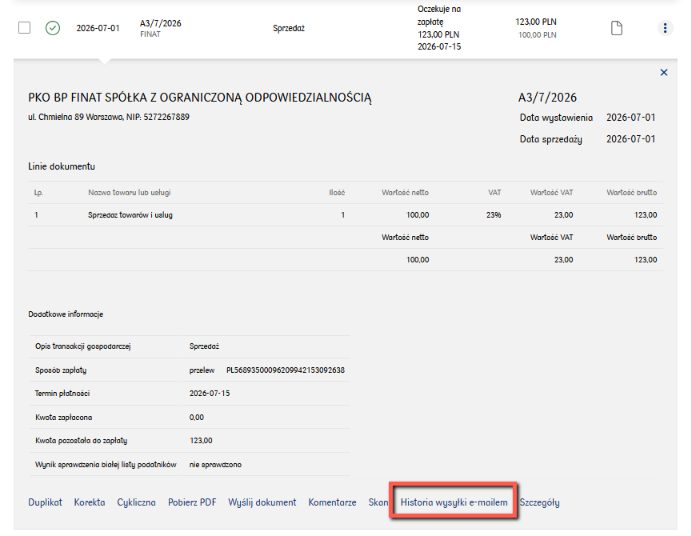The width and height of the screenshot is (691, 536).
Task: Click the 23% VAT rate cell
Action: (494, 215)
